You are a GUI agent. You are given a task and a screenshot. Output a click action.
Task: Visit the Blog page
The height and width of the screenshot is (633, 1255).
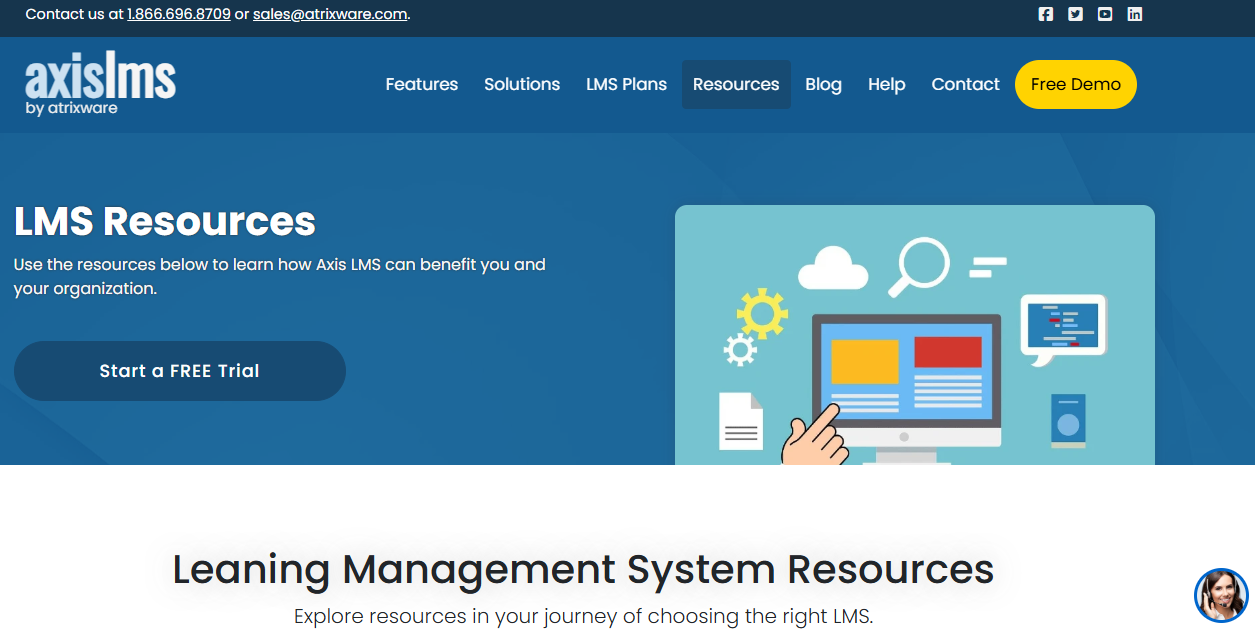[823, 84]
